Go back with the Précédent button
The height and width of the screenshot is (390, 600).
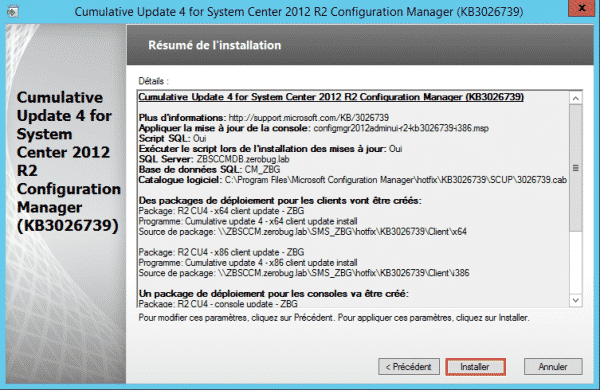pos(409,367)
